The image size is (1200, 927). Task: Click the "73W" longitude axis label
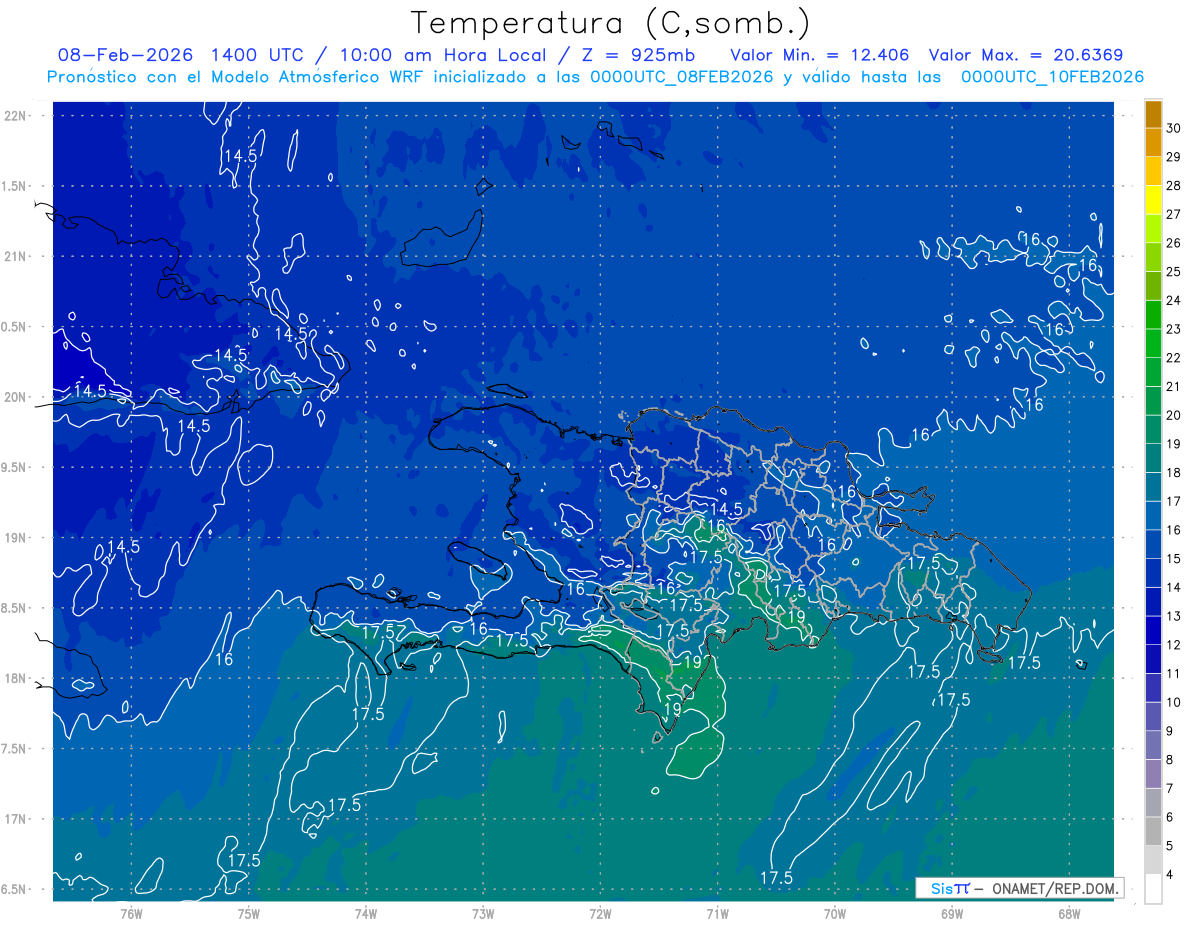[x=483, y=913]
